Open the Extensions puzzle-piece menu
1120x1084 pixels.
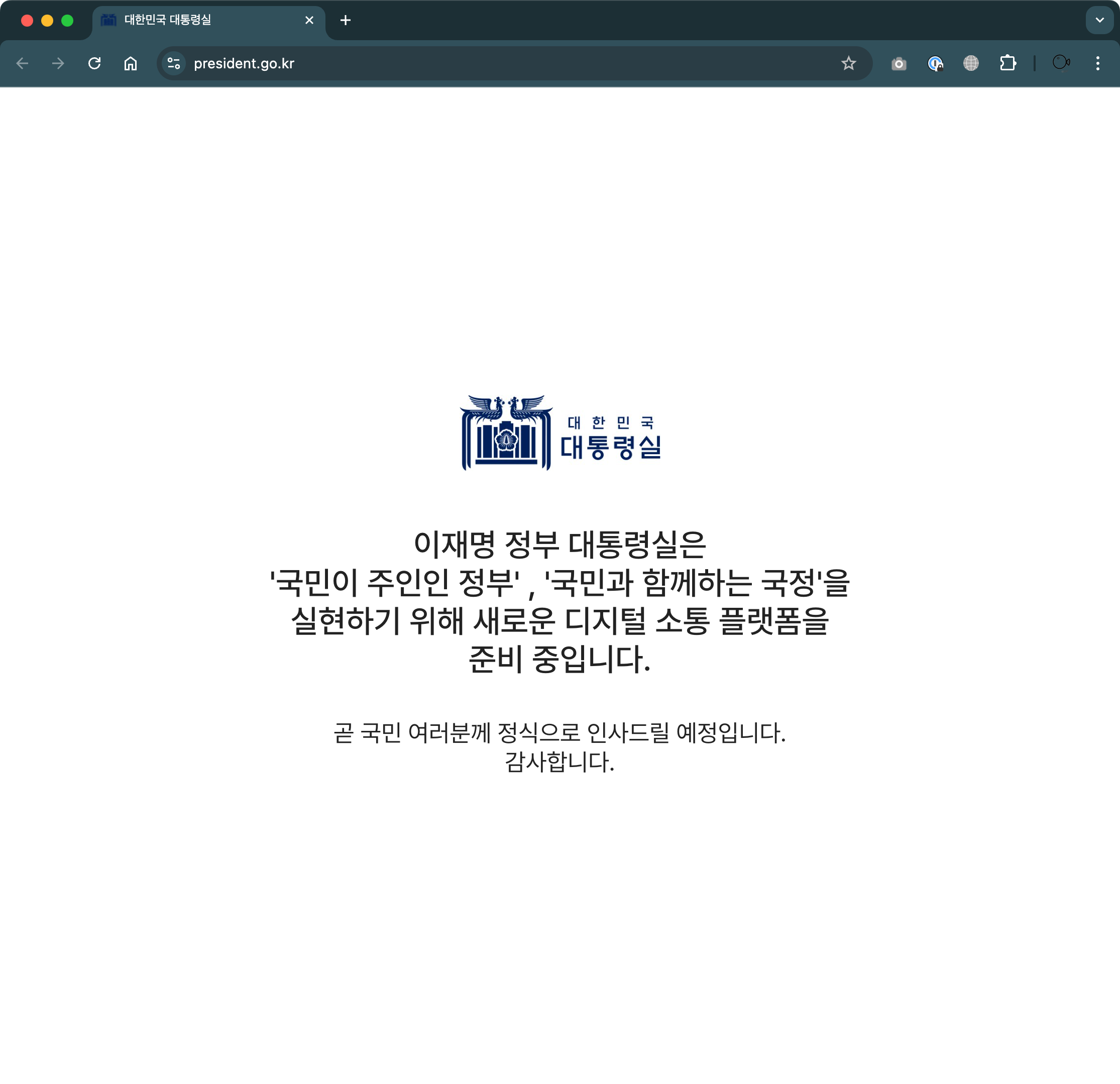tap(1007, 63)
